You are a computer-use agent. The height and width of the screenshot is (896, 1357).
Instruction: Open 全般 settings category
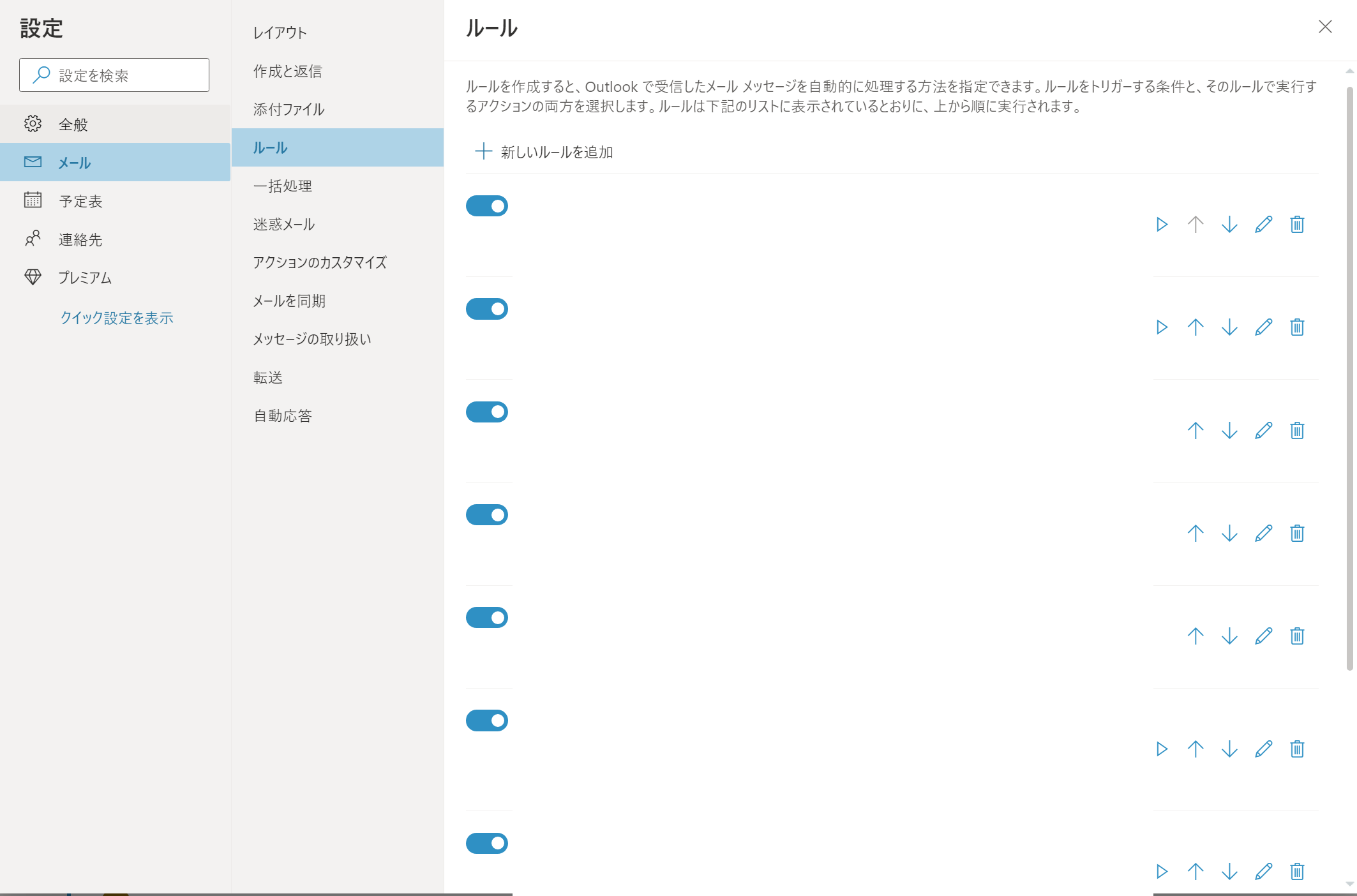pos(73,124)
